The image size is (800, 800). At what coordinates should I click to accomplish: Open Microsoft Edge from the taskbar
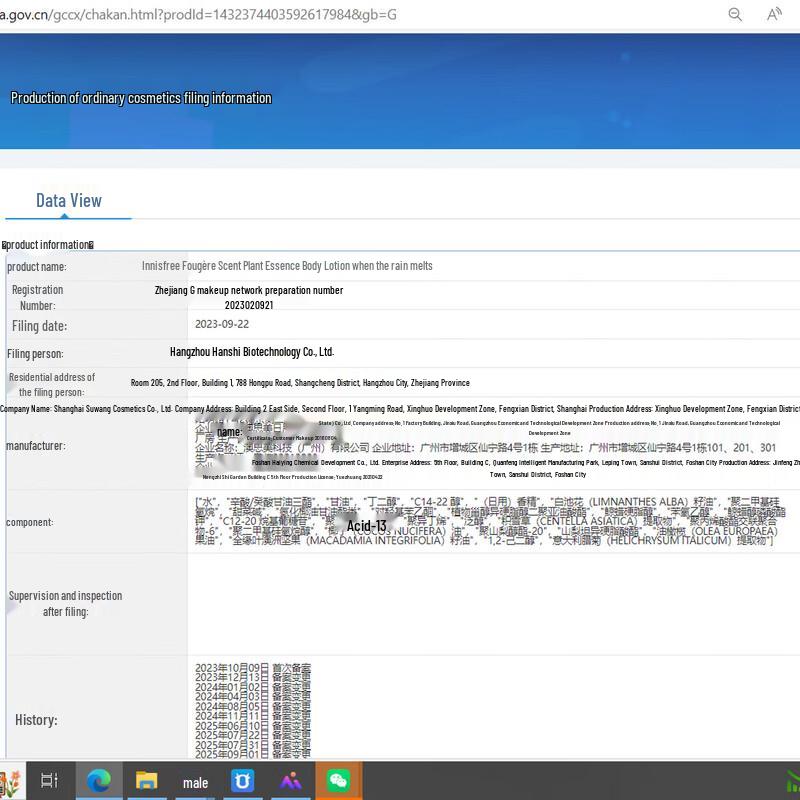pyautogui.click(x=99, y=780)
